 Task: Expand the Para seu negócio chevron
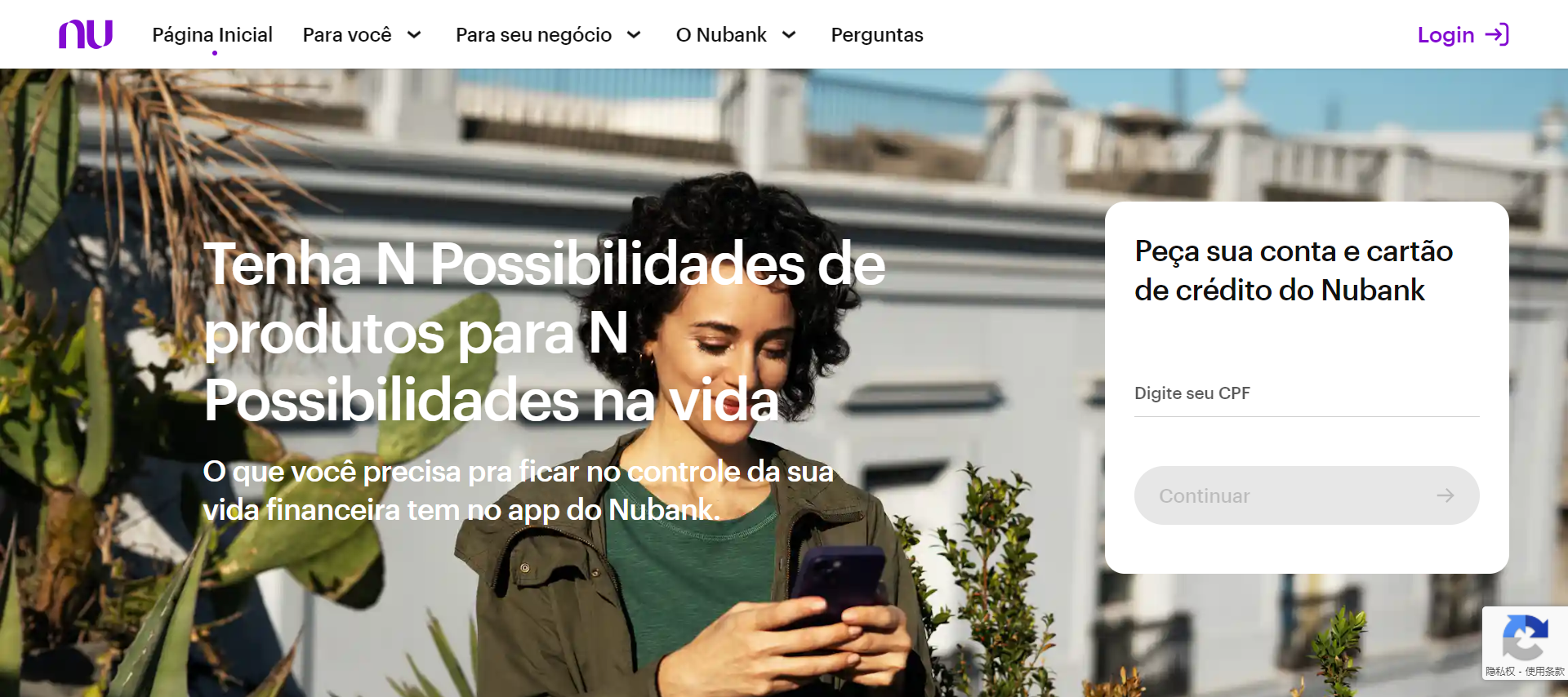coord(634,34)
